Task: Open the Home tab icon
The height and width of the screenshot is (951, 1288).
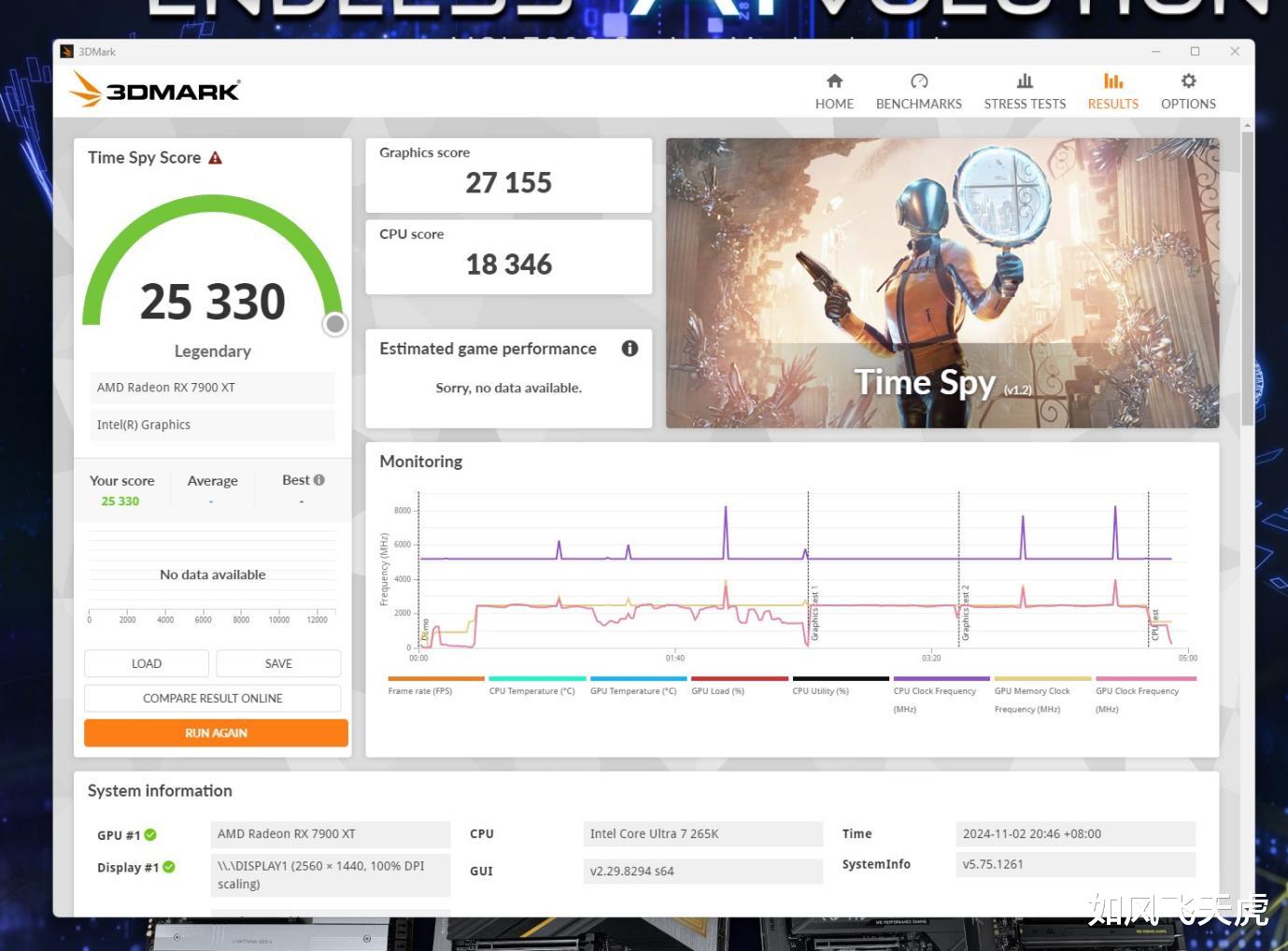Action: point(834,81)
